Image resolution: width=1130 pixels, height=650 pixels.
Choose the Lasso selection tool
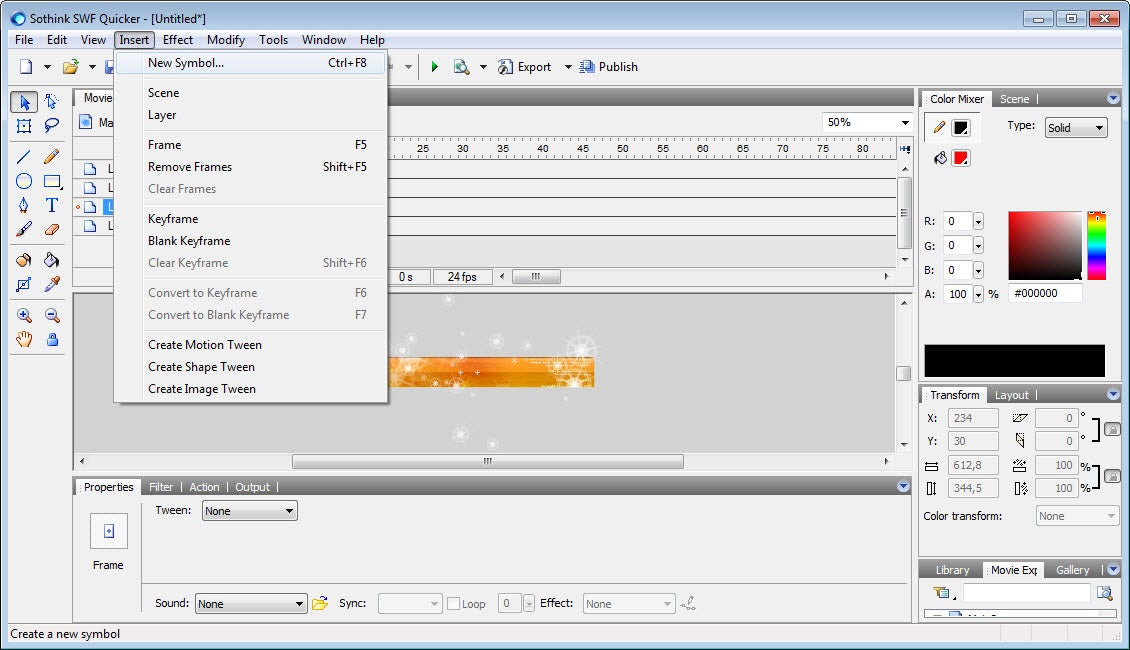point(52,126)
